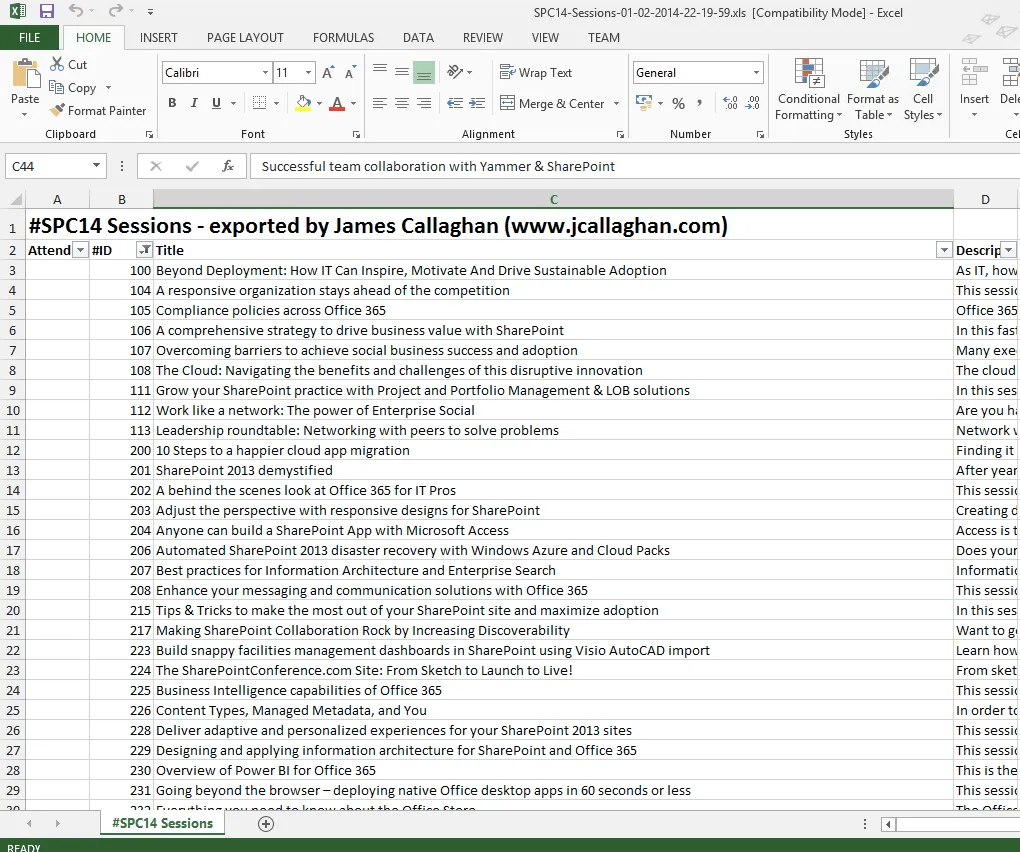Open Title column filter dropdown

[944, 250]
